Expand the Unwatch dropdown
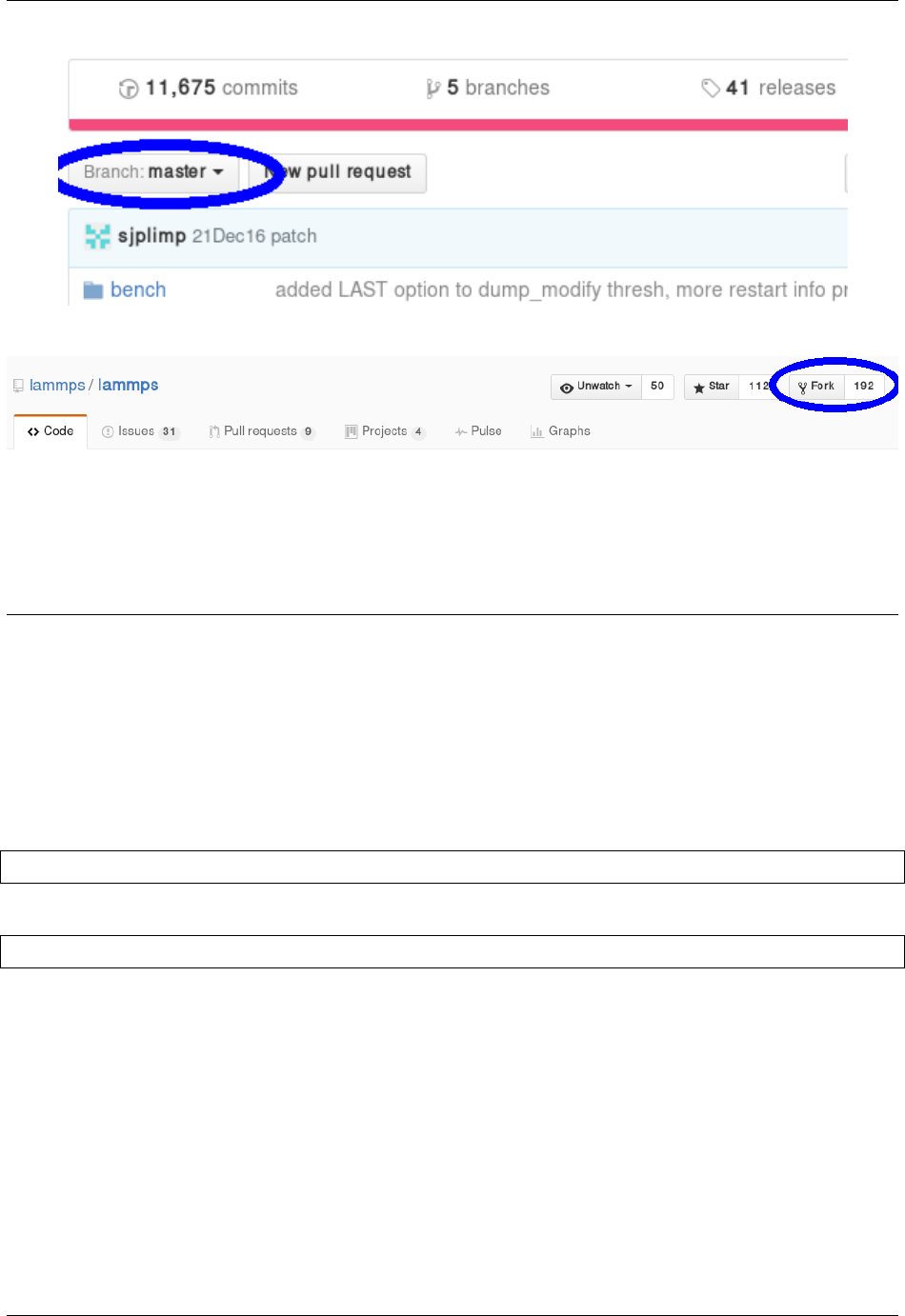The width and height of the screenshot is (905, 1316). click(x=596, y=387)
